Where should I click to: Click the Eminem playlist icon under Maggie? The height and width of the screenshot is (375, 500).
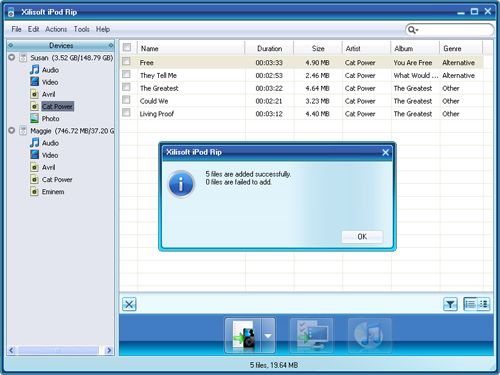[34, 192]
